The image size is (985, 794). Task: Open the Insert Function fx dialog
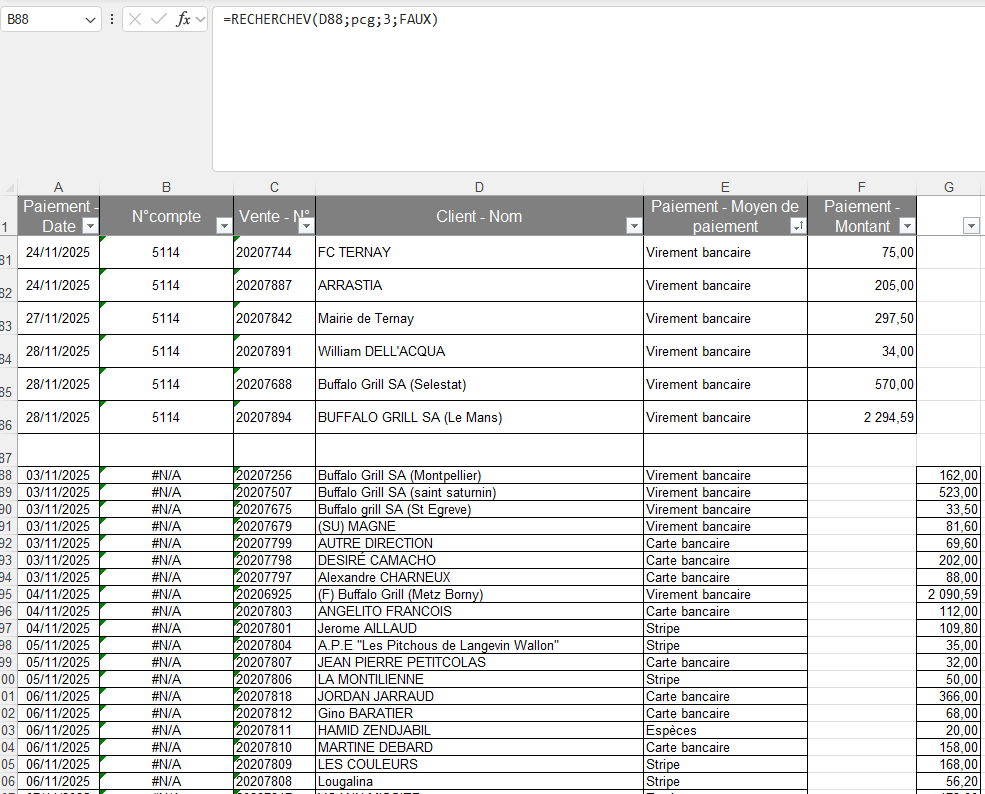point(183,19)
